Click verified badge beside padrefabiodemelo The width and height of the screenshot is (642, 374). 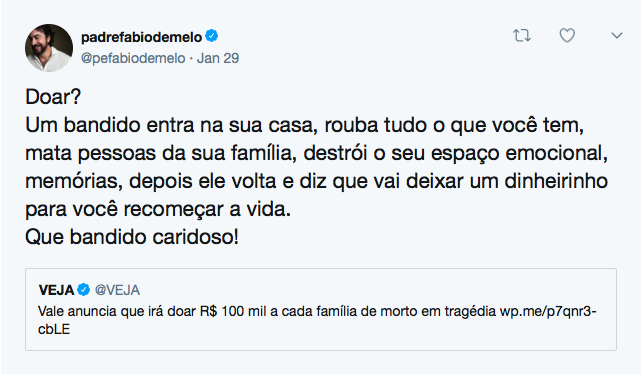pos(211,36)
